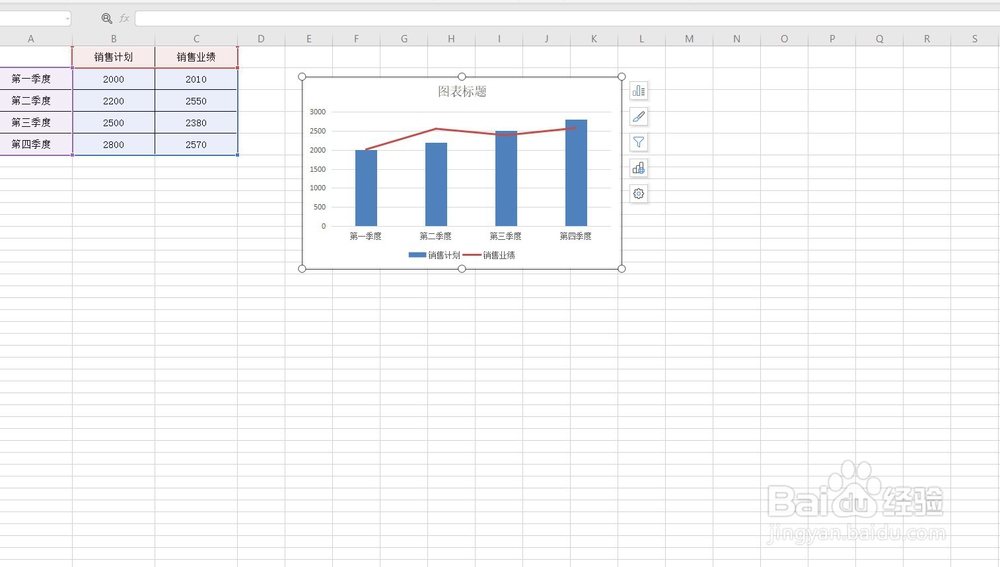Click the chart's bottom-right corner handle

pyautogui.click(x=622, y=269)
